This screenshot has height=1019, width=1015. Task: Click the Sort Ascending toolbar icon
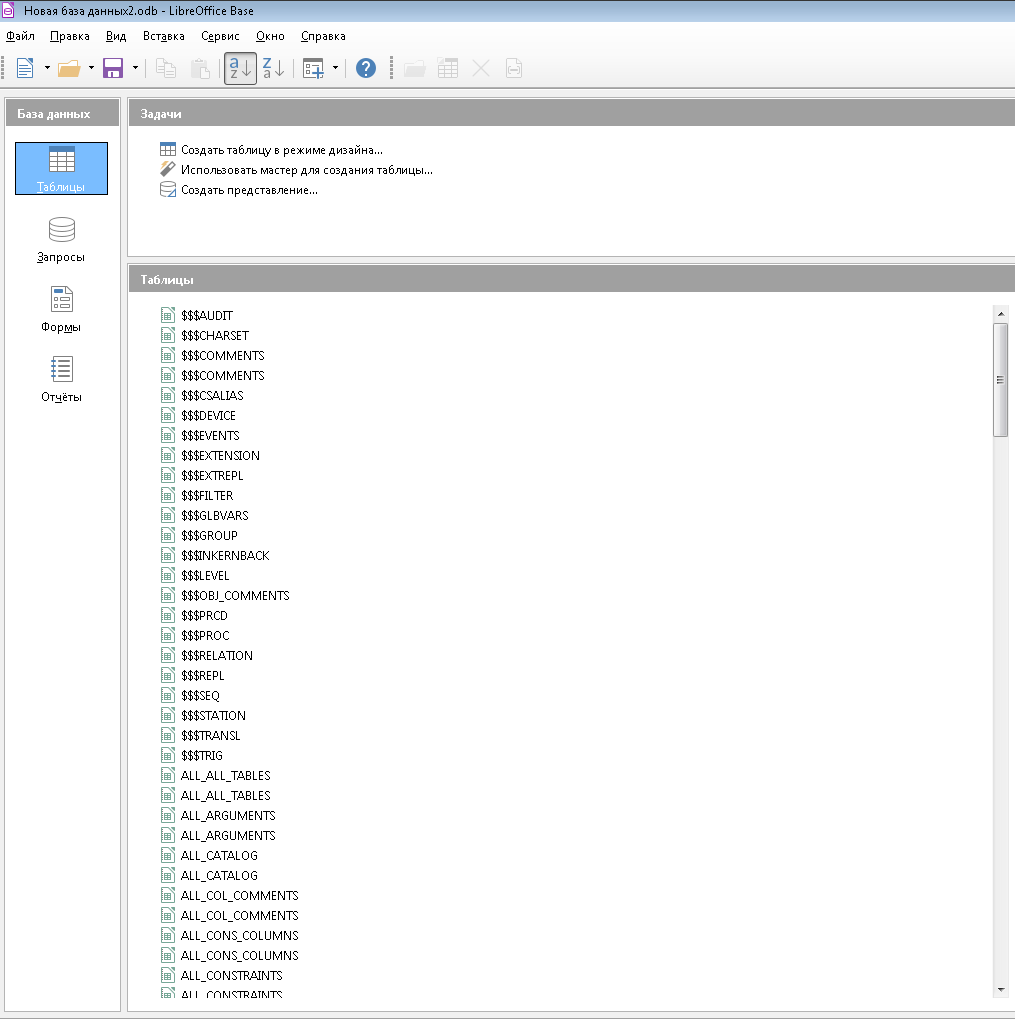pos(240,68)
